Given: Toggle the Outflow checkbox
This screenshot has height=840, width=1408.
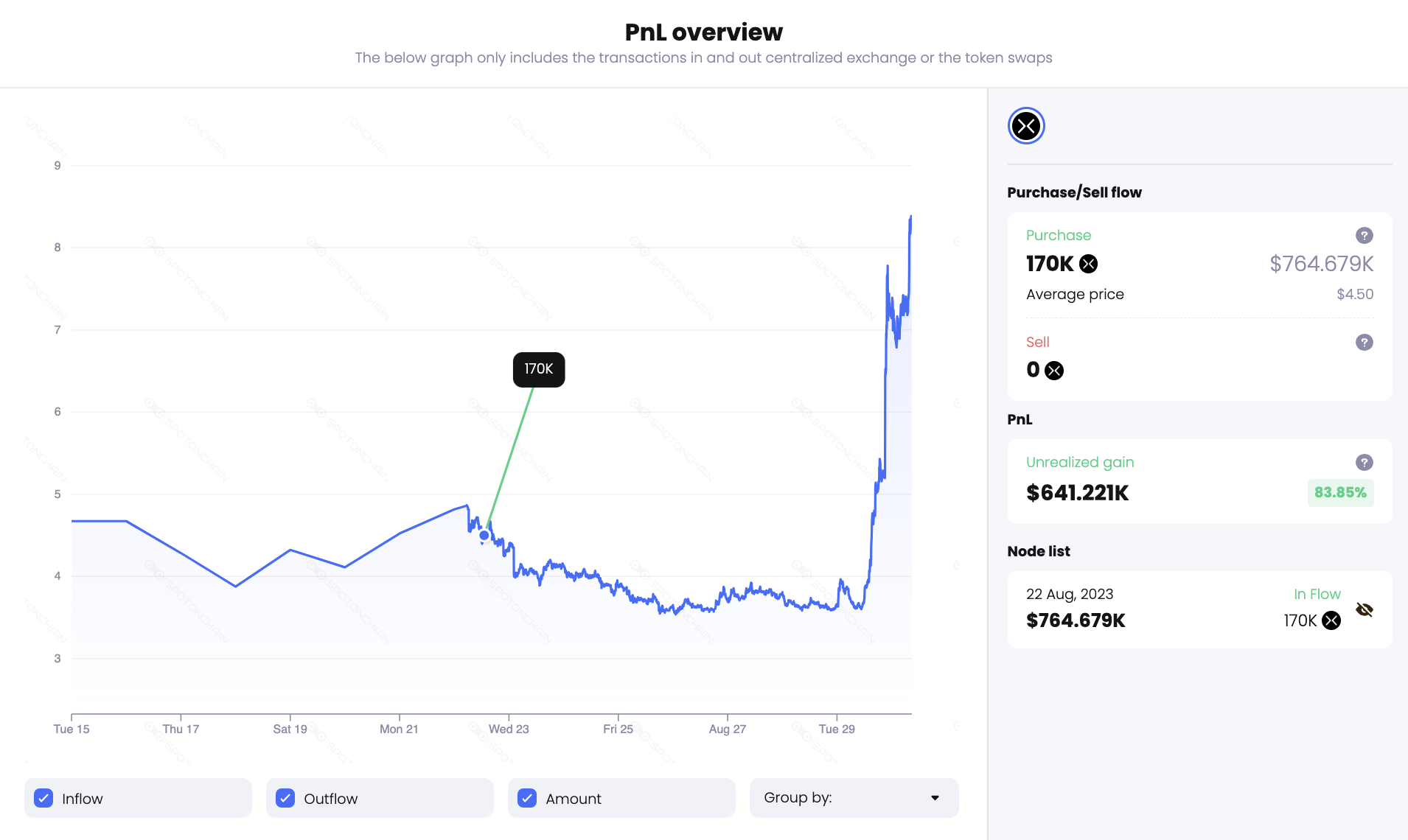Looking at the screenshot, I should (285, 798).
